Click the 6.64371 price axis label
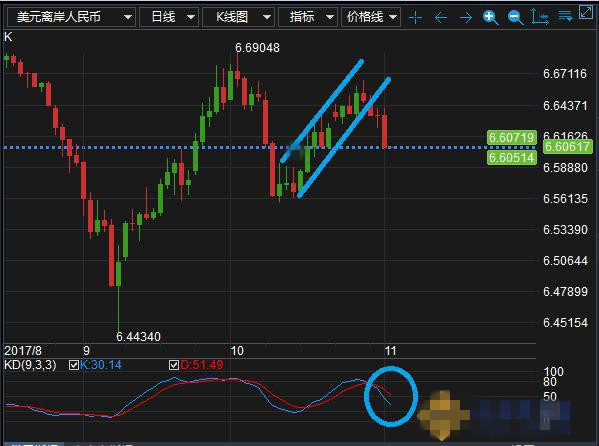 click(x=565, y=105)
